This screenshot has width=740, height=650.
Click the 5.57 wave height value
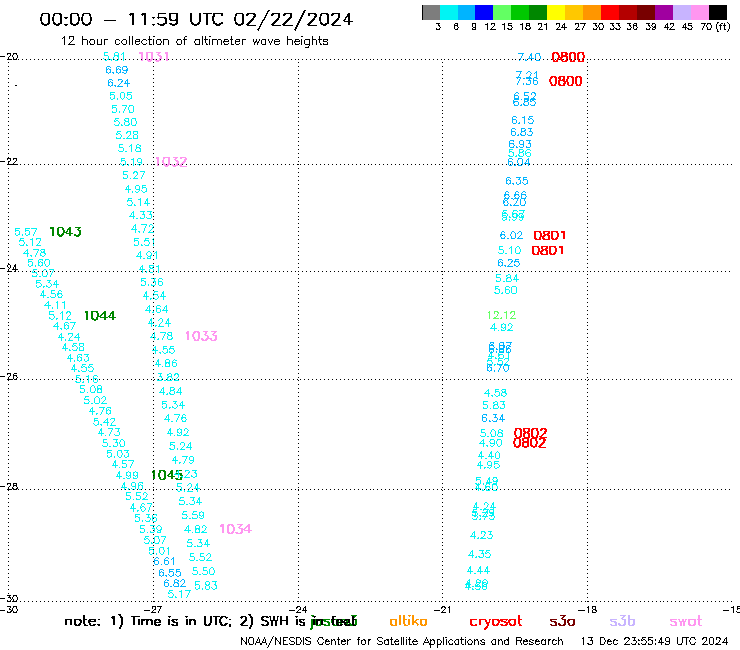25,232
